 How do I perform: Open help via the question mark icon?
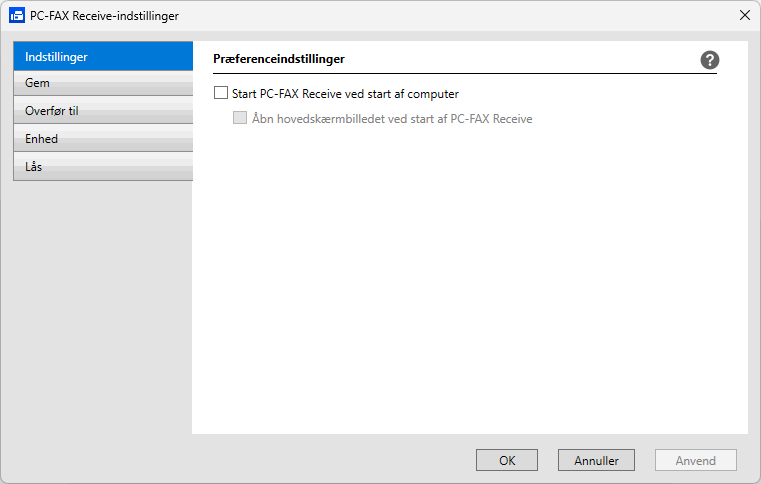click(x=710, y=60)
